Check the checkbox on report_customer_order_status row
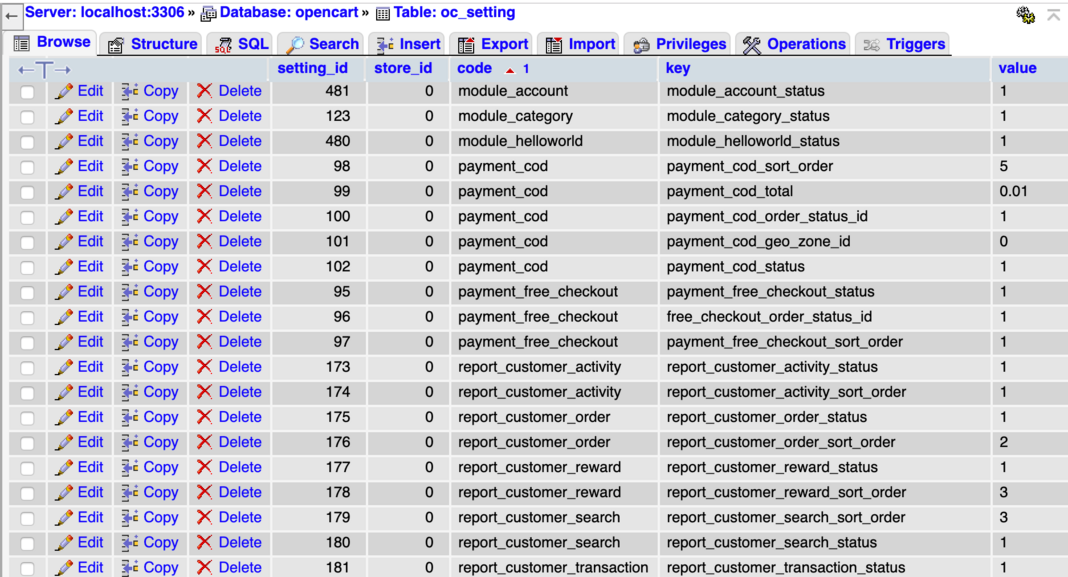 click(26, 416)
